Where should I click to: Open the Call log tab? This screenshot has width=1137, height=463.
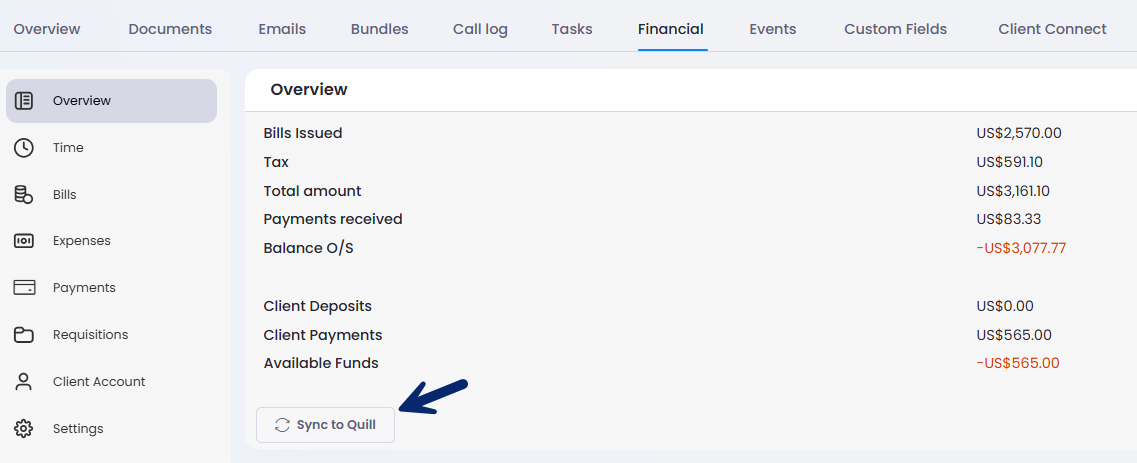pos(480,30)
